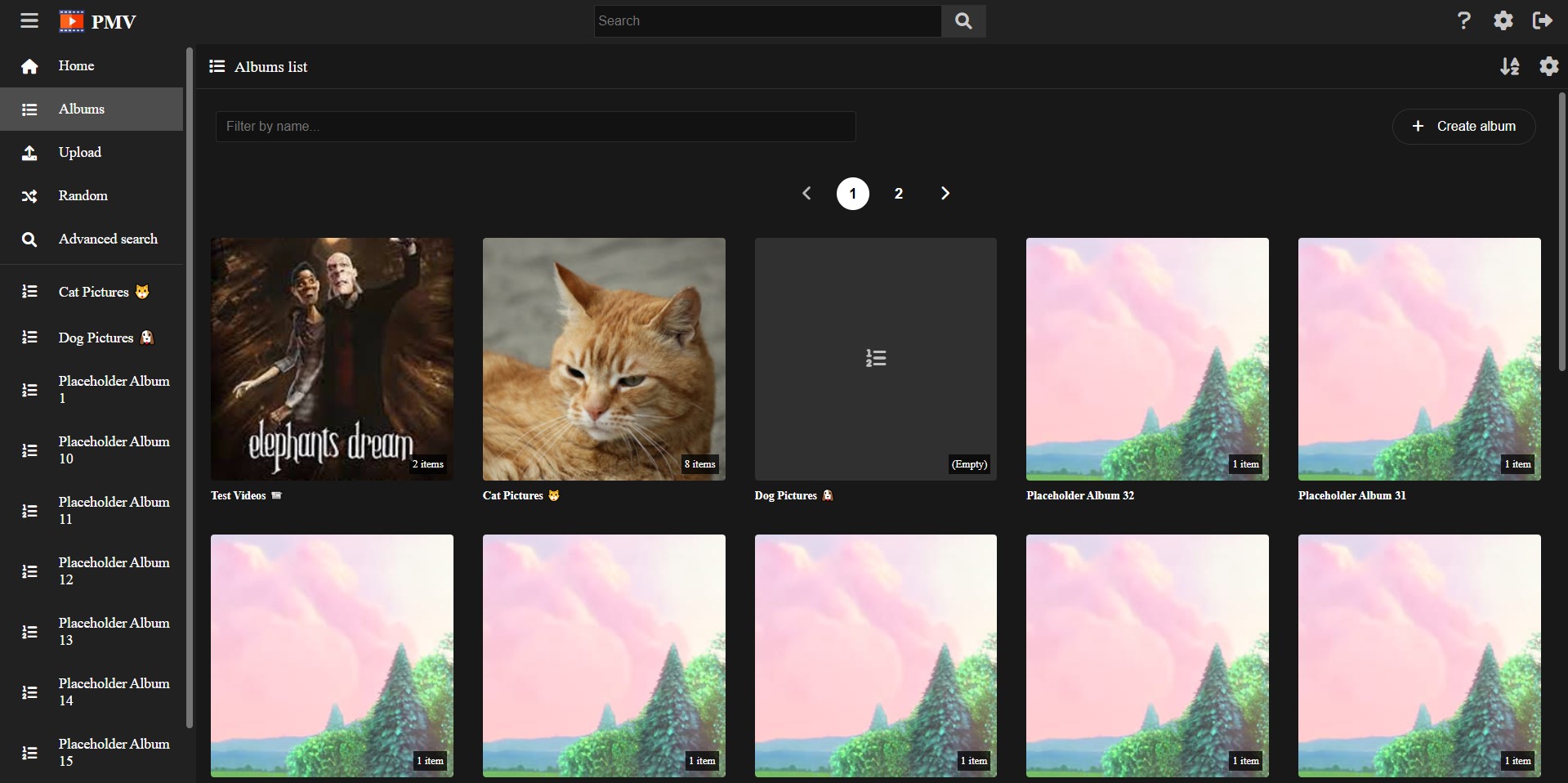Open the Advanced search menu item
Screen dimensions: 1568x783
[x=92, y=239]
